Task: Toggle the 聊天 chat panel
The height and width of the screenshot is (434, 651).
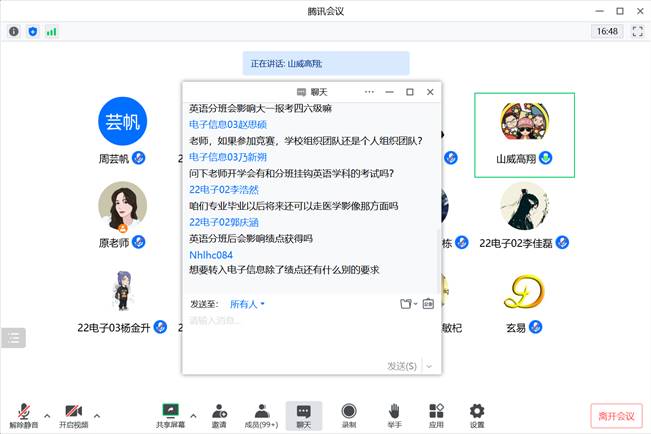Action: coord(303,415)
